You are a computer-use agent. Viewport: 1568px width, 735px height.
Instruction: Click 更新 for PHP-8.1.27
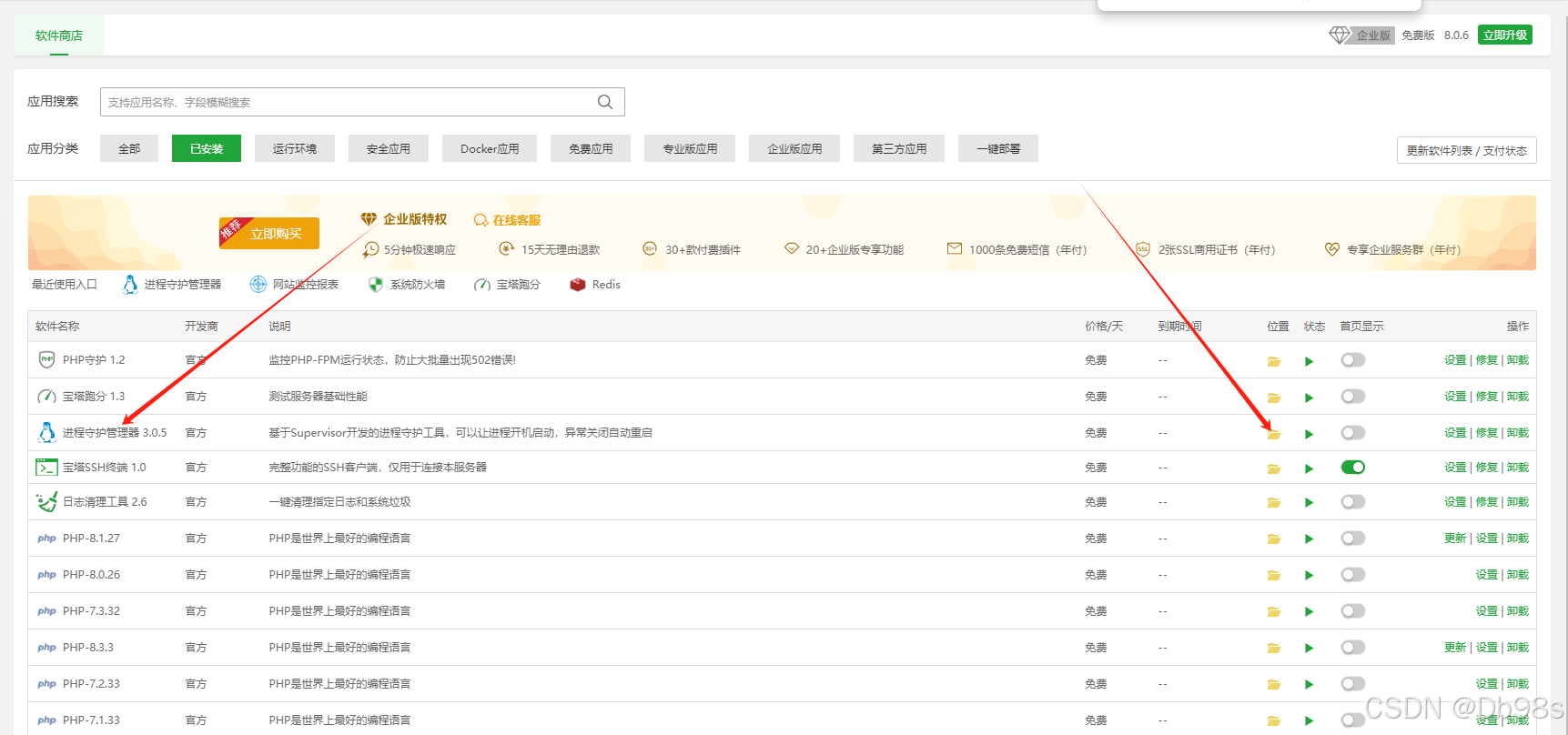(x=1455, y=539)
